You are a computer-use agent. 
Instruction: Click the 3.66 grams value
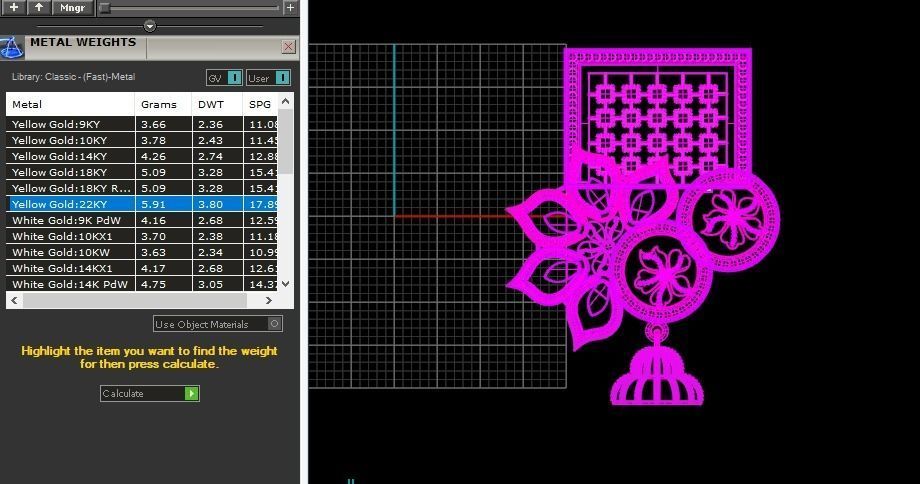(153, 124)
